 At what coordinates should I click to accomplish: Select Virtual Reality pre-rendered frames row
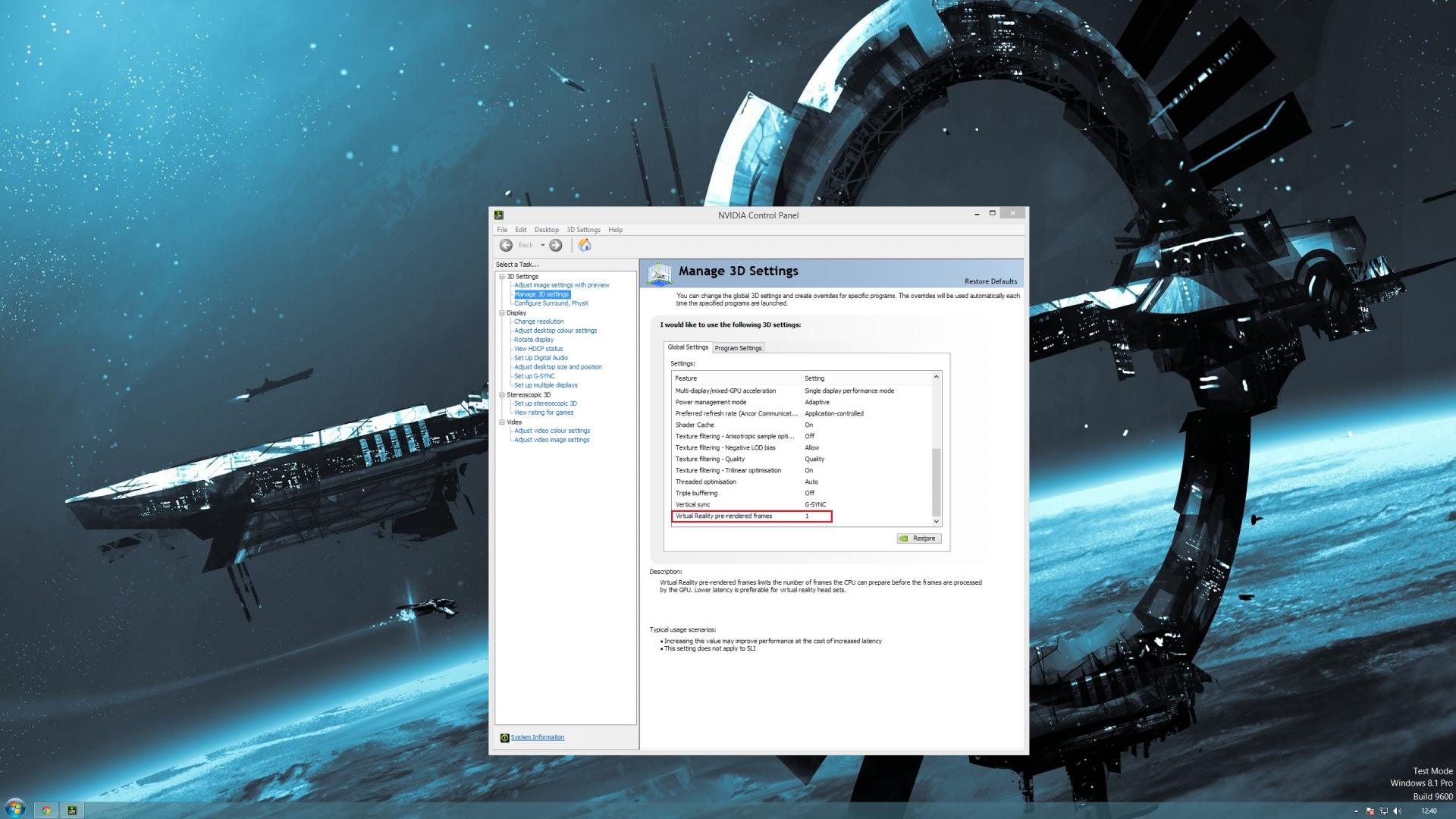click(802, 516)
